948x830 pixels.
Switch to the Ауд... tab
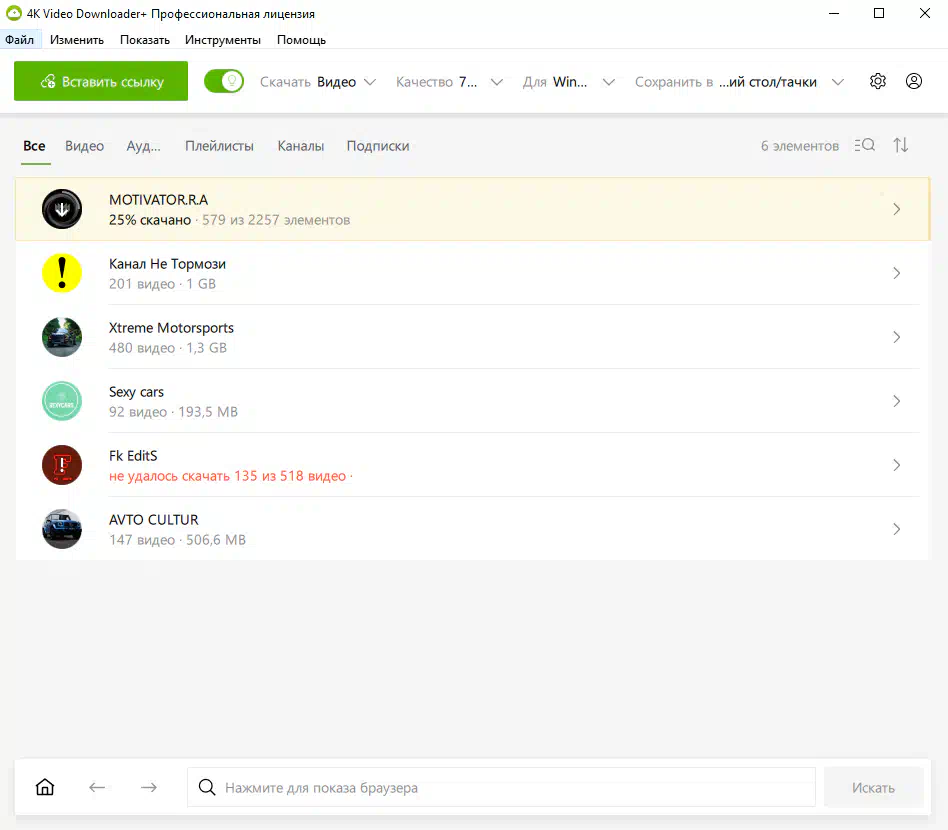143,146
